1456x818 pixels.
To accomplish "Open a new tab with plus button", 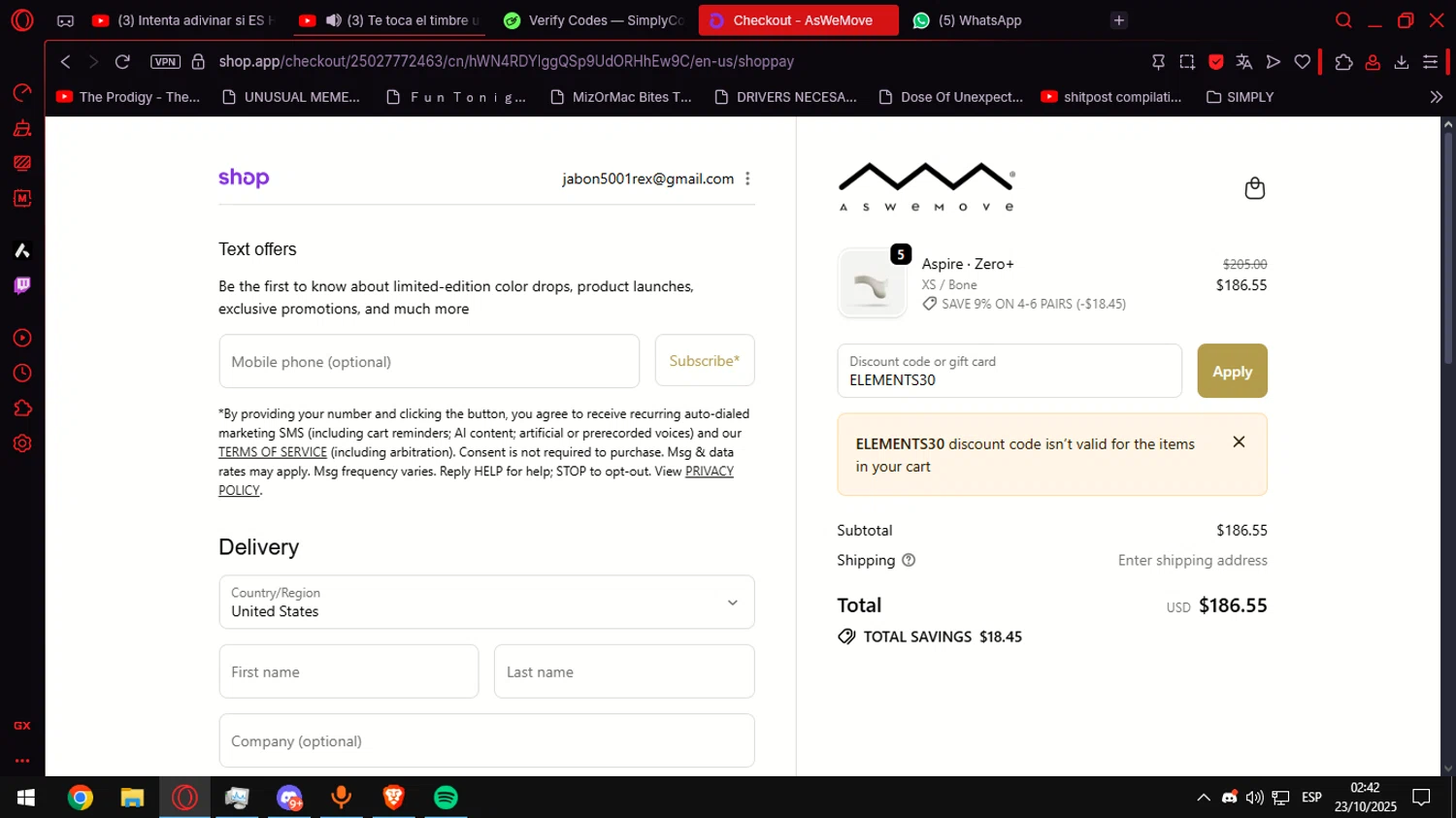I will (x=1119, y=19).
